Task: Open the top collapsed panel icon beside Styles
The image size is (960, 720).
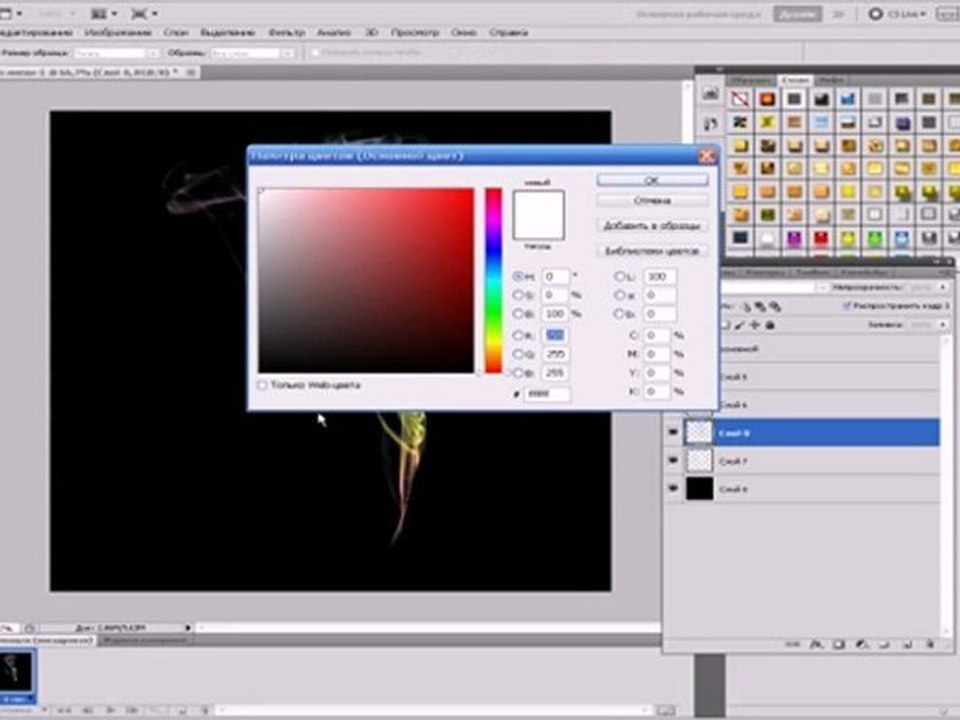Action: 710,94
